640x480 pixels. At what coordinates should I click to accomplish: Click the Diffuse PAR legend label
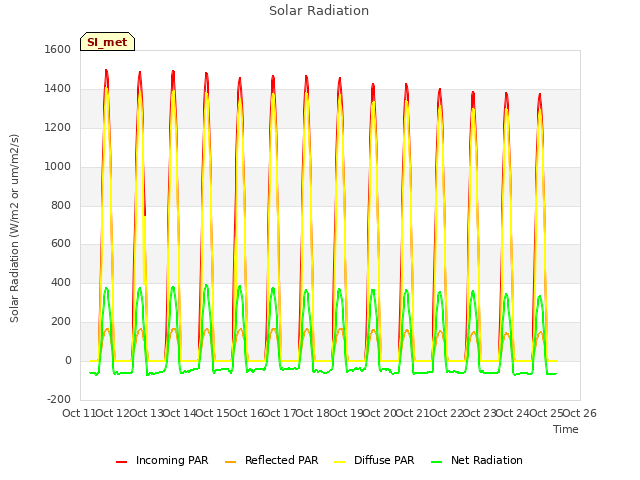(x=384, y=460)
